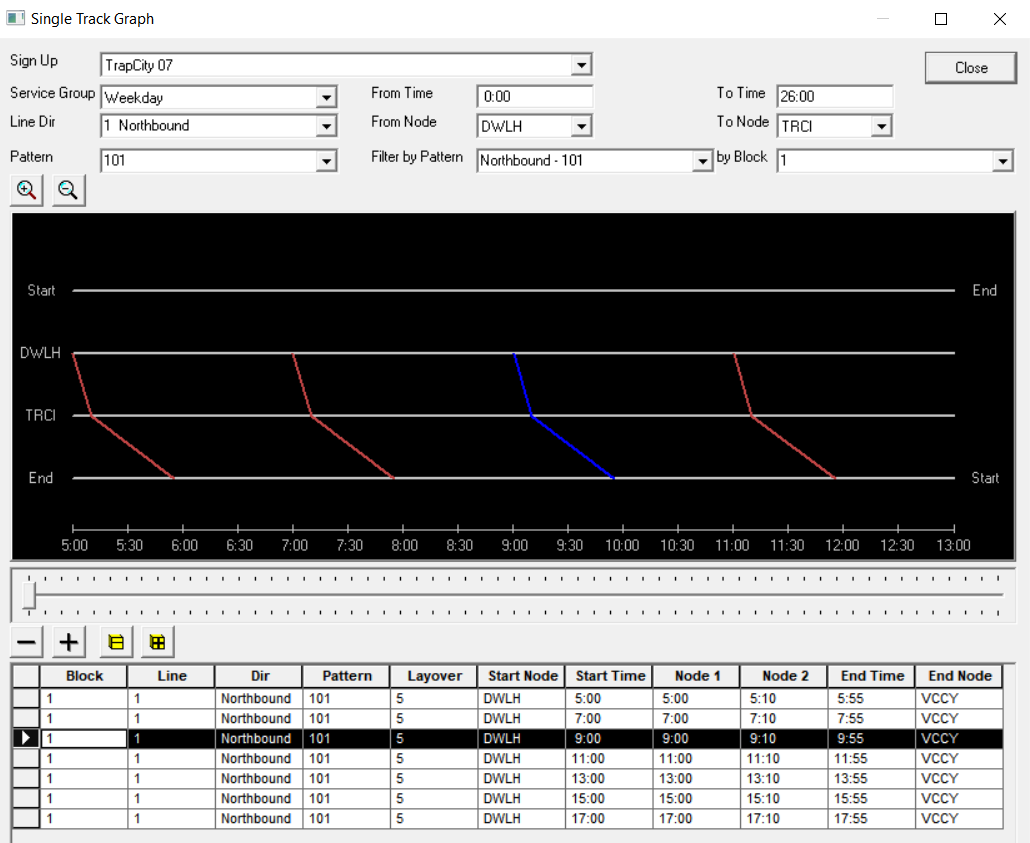Click the yellow two-row block icon

tap(115, 642)
